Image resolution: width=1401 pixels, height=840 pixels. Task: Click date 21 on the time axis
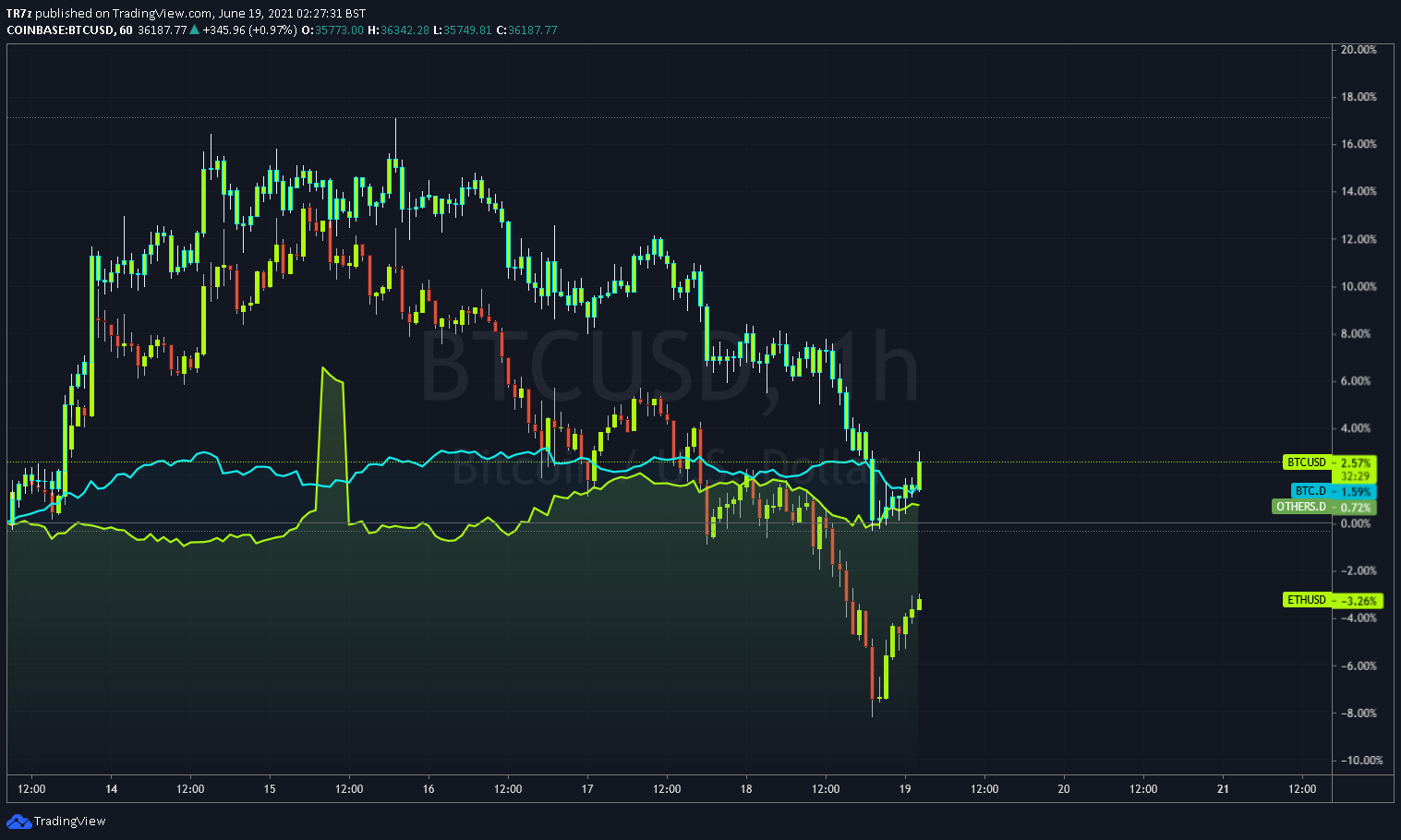[1223, 789]
